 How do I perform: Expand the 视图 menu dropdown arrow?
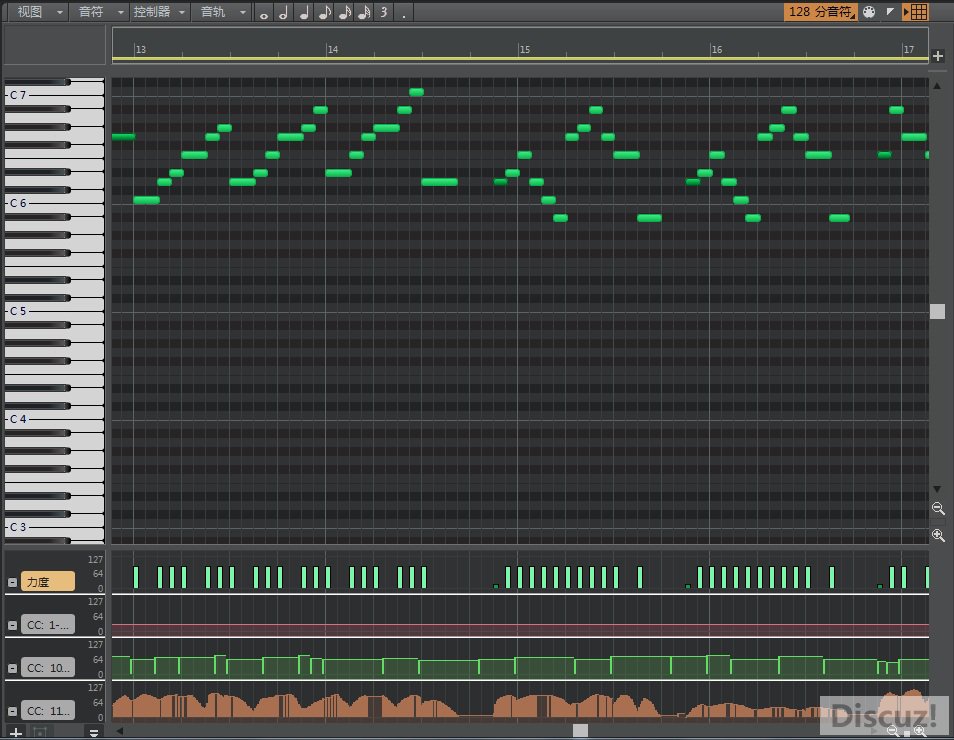pyautogui.click(x=60, y=12)
